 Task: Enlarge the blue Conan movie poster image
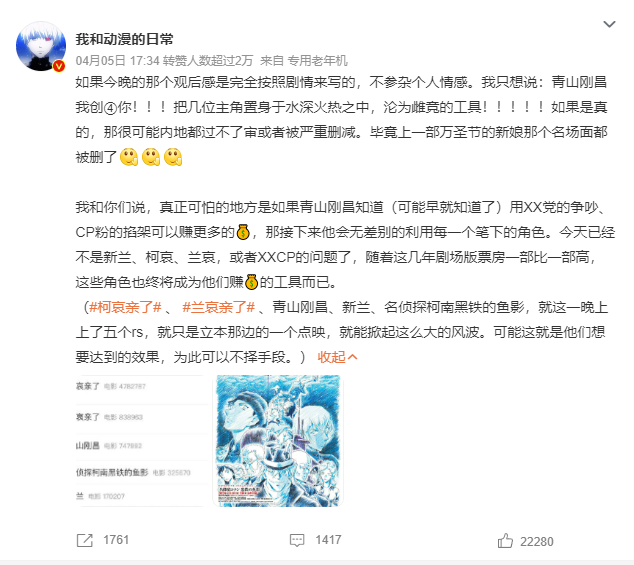(x=278, y=441)
